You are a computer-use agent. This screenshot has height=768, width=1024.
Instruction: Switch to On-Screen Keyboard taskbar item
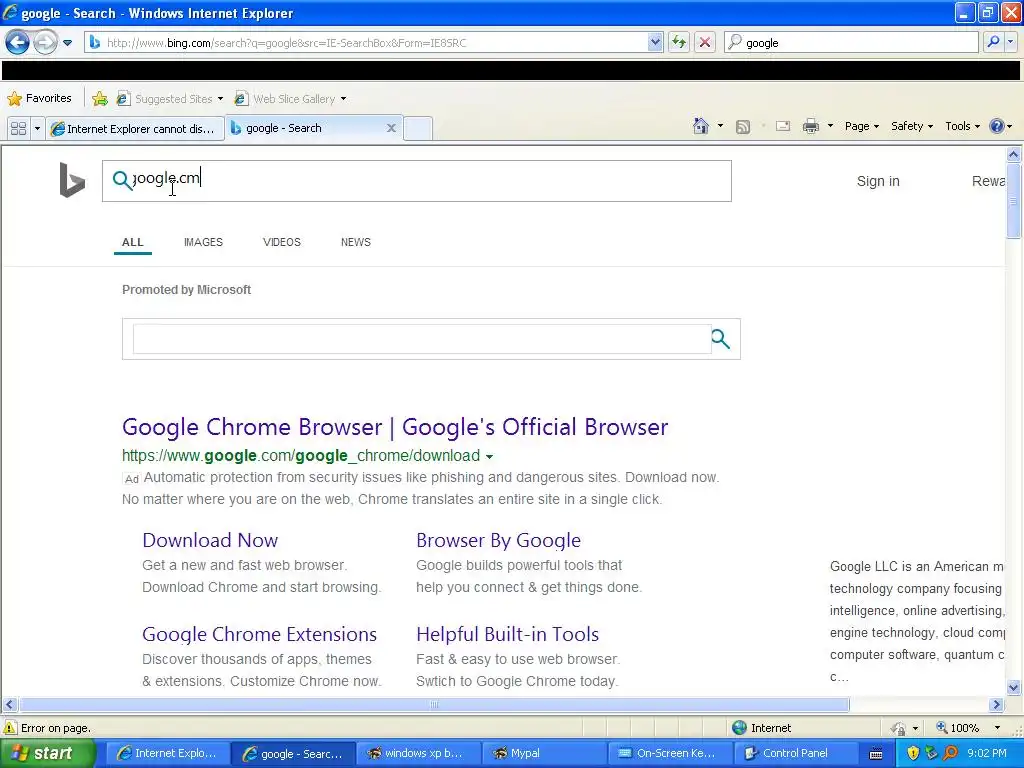click(669, 754)
